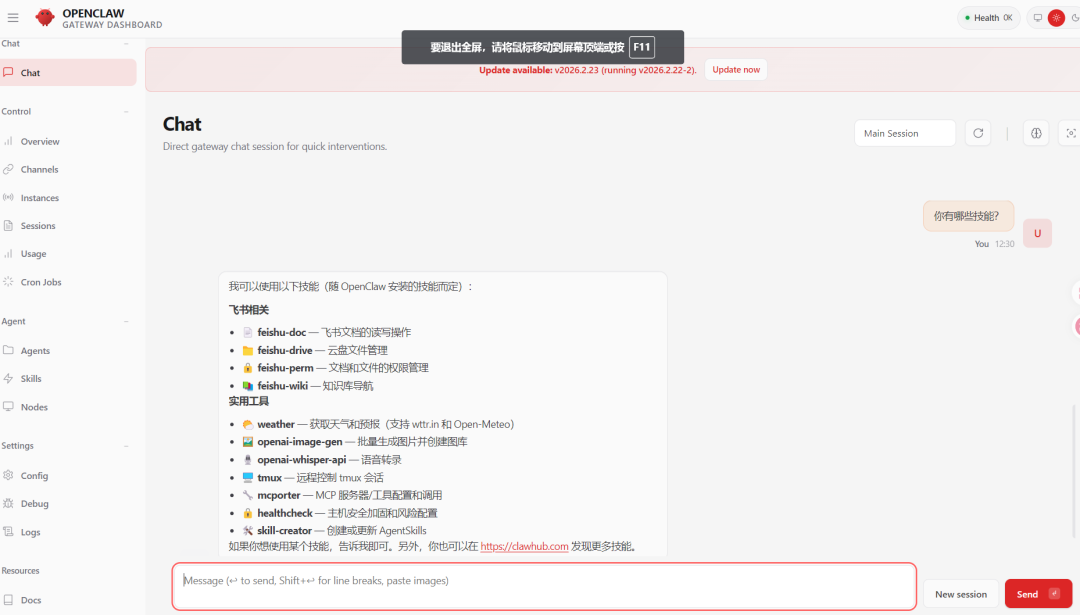
Task: Open Agents via its folder icon
Action: pyautogui.click(x=8, y=350)
